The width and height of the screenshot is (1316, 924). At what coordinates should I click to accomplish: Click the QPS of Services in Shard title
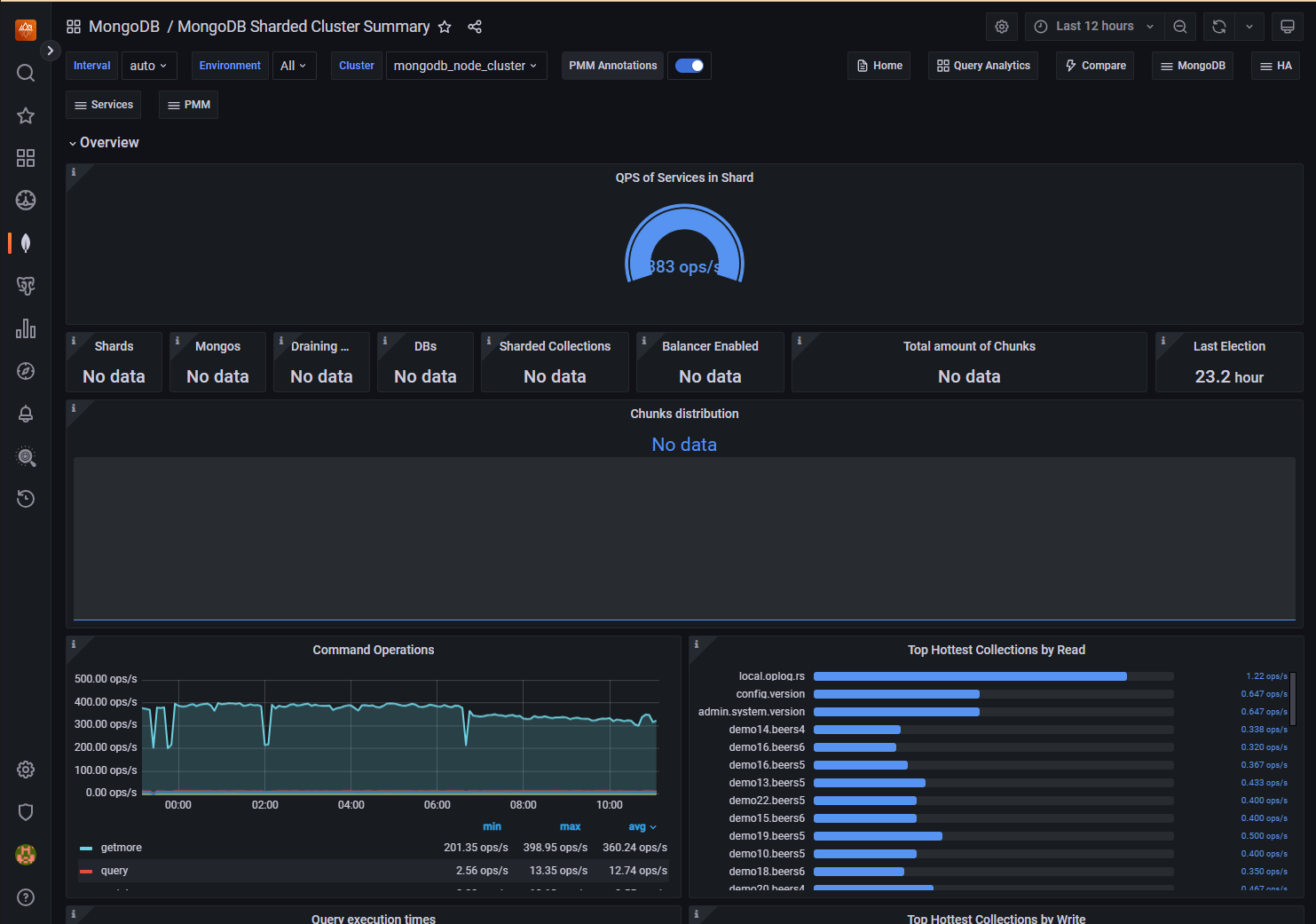click(684, 178)
